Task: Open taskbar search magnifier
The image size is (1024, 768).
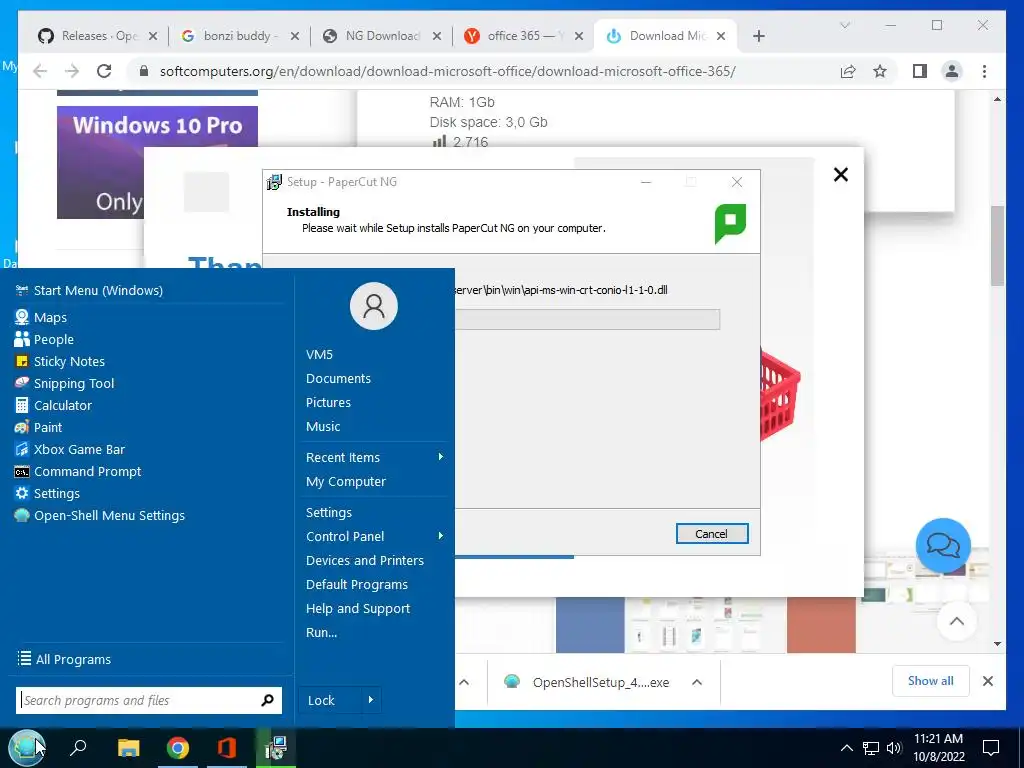Action: click(x=78, y=747)
